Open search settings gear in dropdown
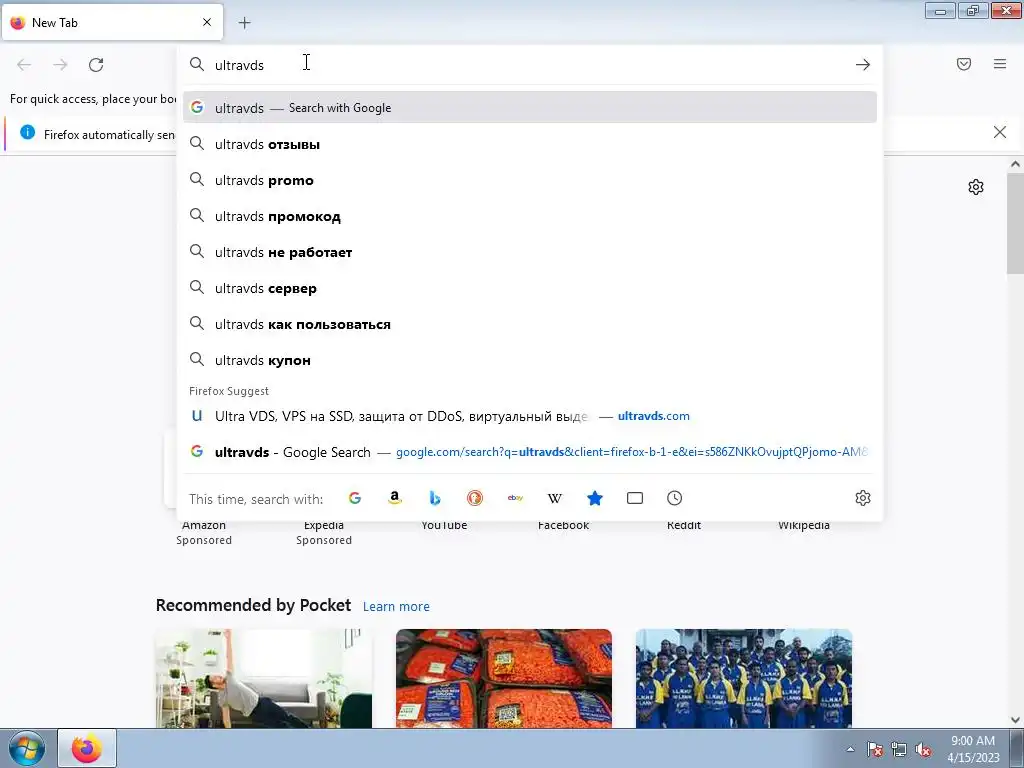 pyautogui.click(x=863, y=498)
